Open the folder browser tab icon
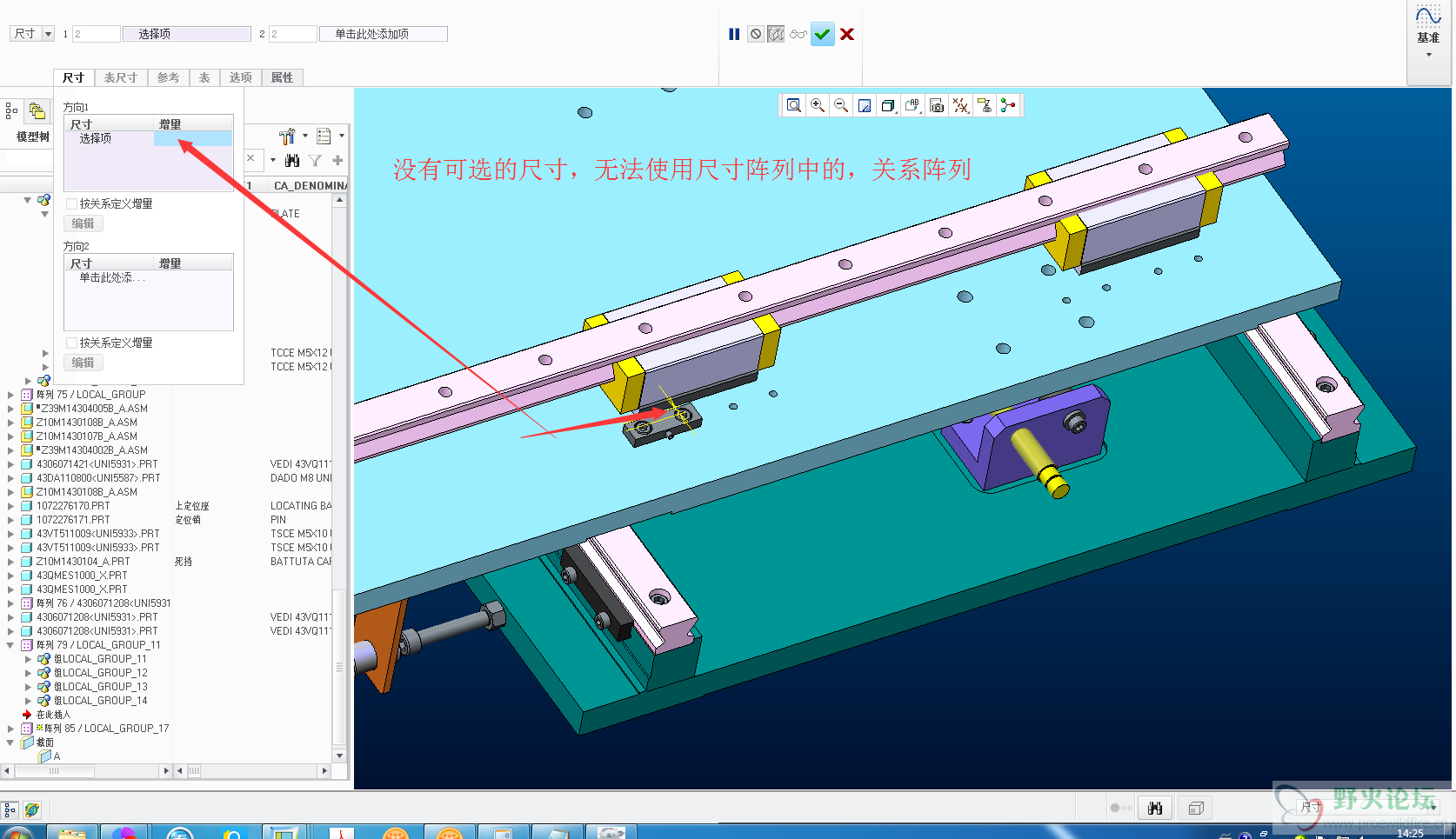 (37, 110)
